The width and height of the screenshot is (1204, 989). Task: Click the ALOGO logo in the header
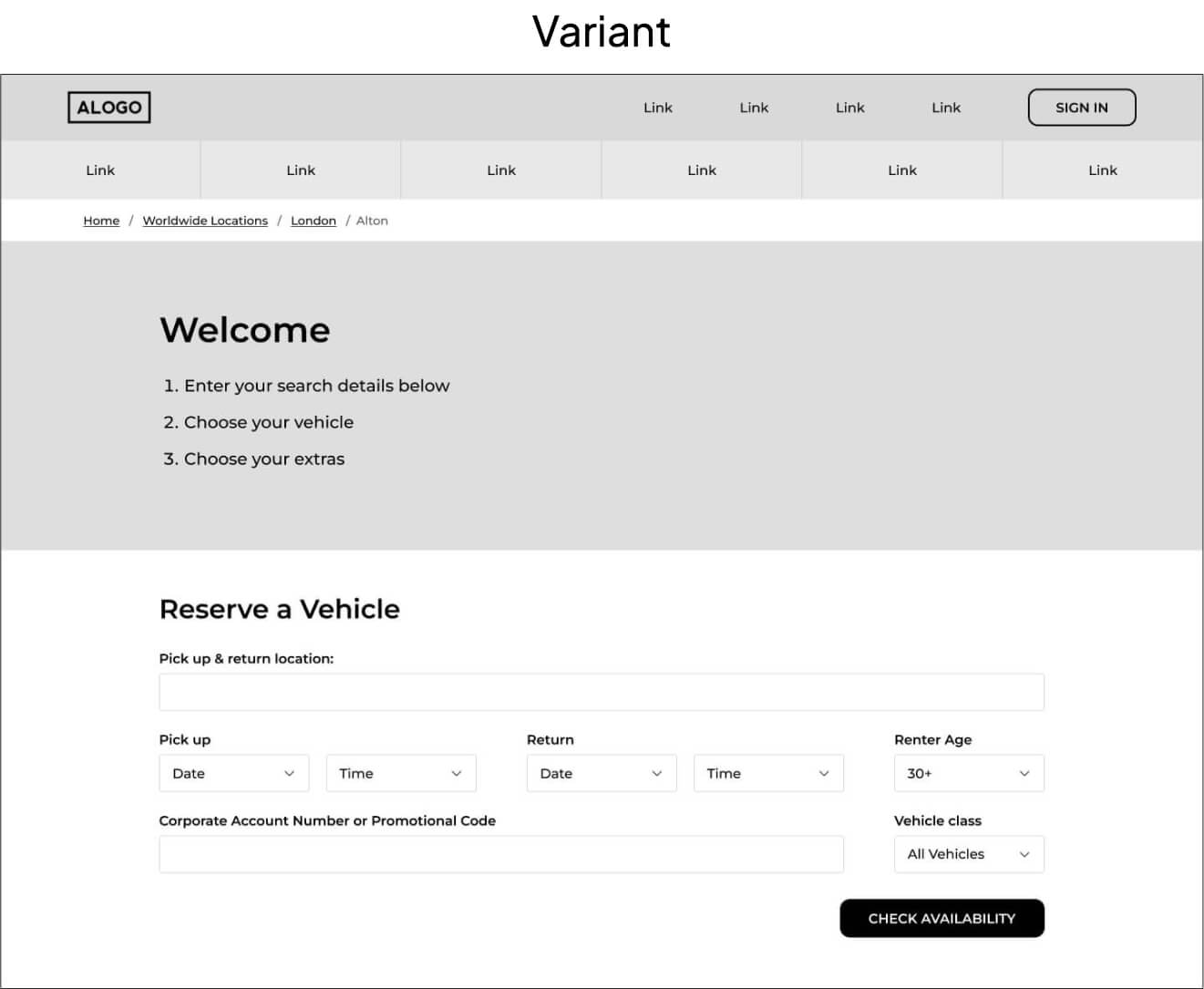109,108
